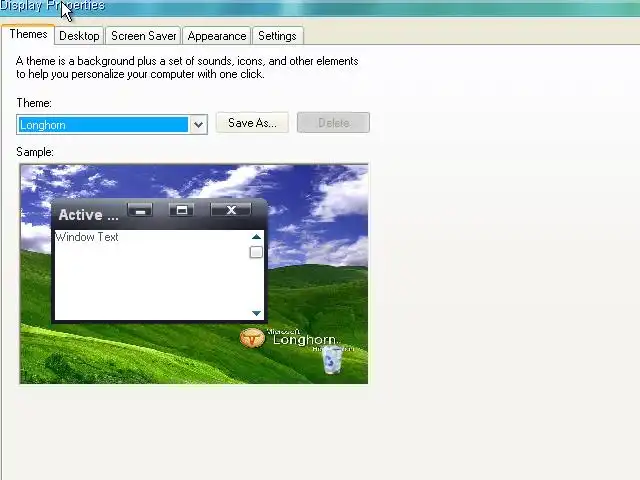The width and height of the screenshot is (640, 480).
Task: Click the Longhorn logo badge in sample
Action: click(x=252, y=338)
